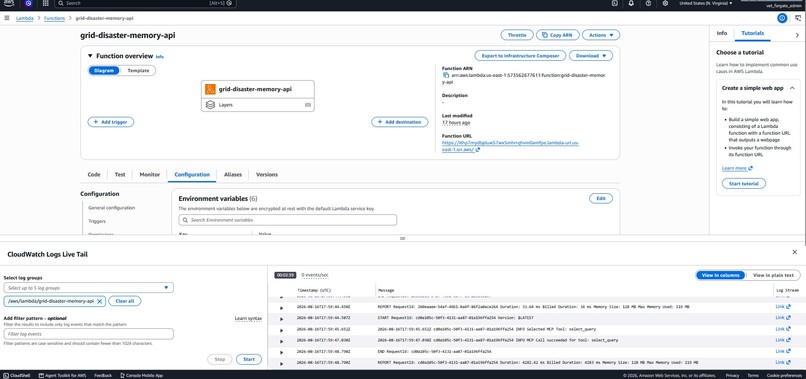Open the Aliases tab
Screen dimensions: 806x379
coord(233,174)
